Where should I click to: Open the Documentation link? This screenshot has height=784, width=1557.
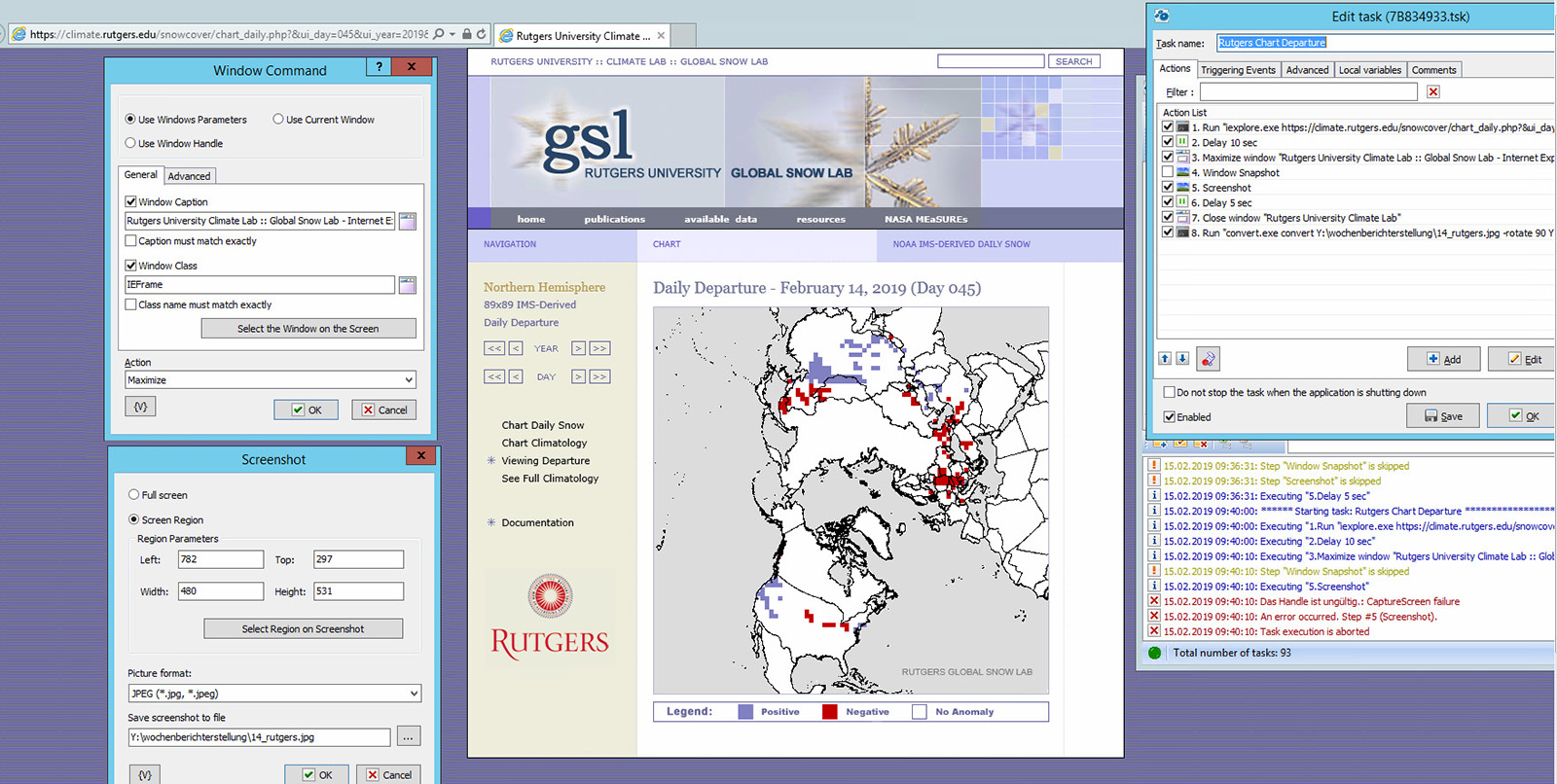tap(537, 523)
